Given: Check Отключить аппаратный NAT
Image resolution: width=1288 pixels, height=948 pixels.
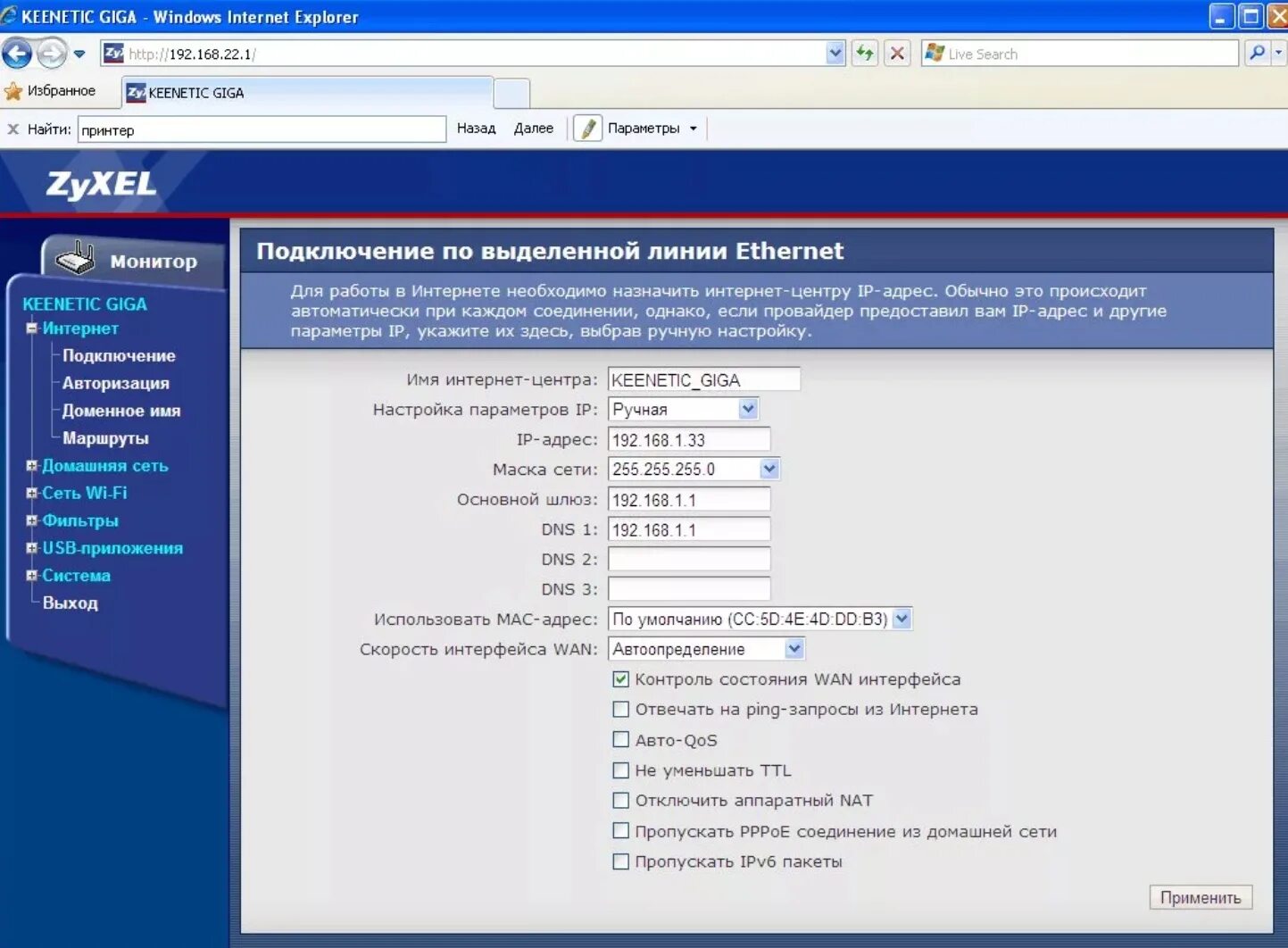Looking at the screenshot, I should click(x=620, y=800).
